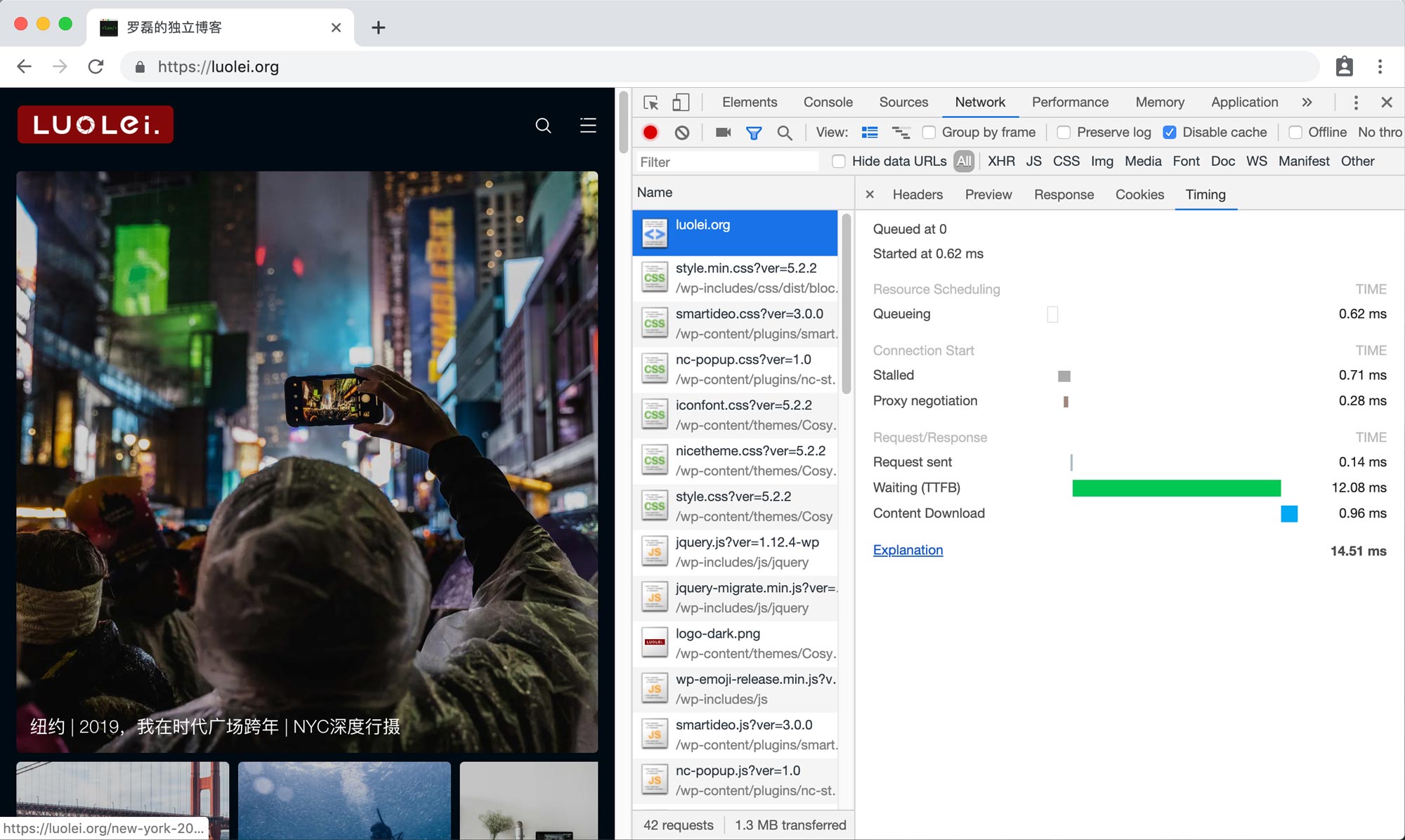Toggle capture screenshots camera icon

tap(723, 132)
